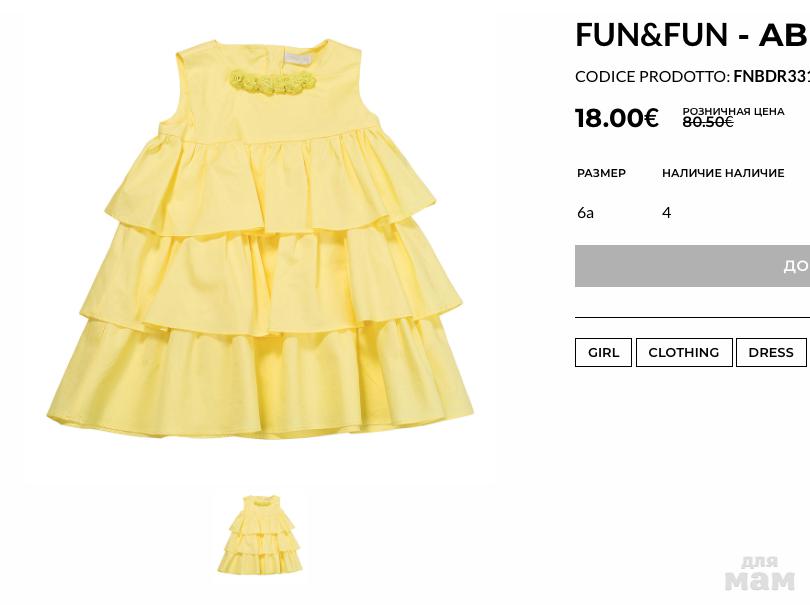Click the для мам watermark logo
Image resolution: width=810 pixels, height=605 pixels.
(x=759, y=573)
